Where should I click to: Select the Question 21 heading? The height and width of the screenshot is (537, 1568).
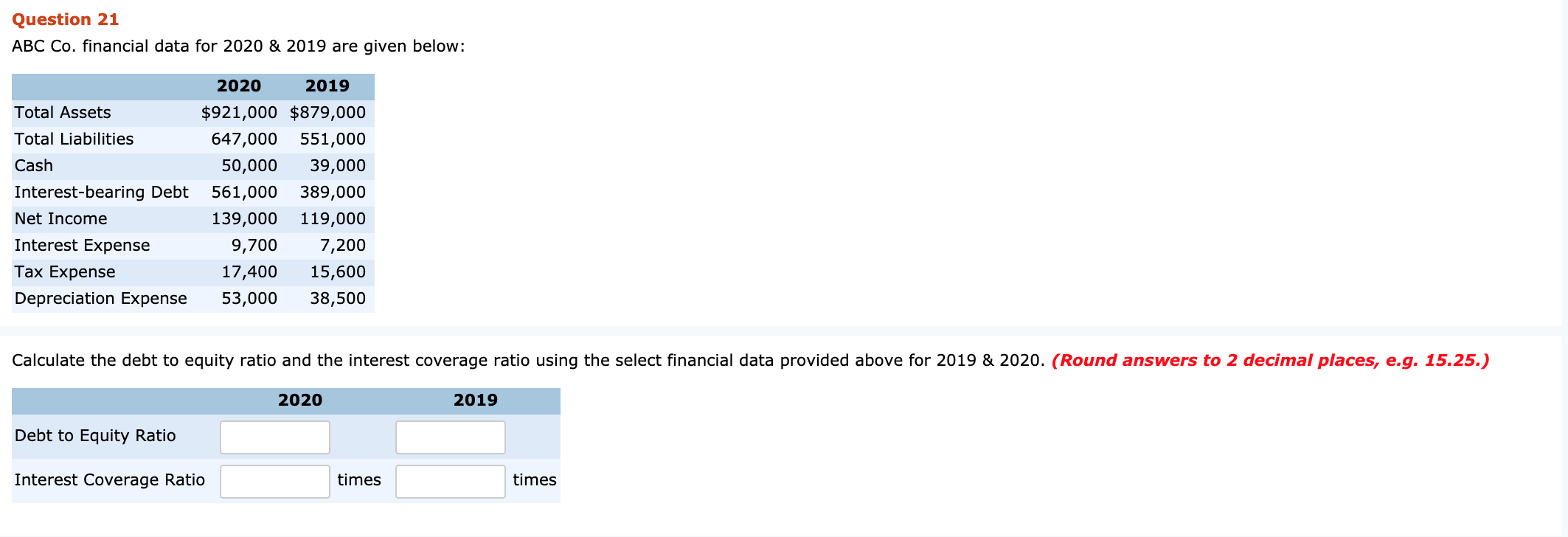[65, 18]
